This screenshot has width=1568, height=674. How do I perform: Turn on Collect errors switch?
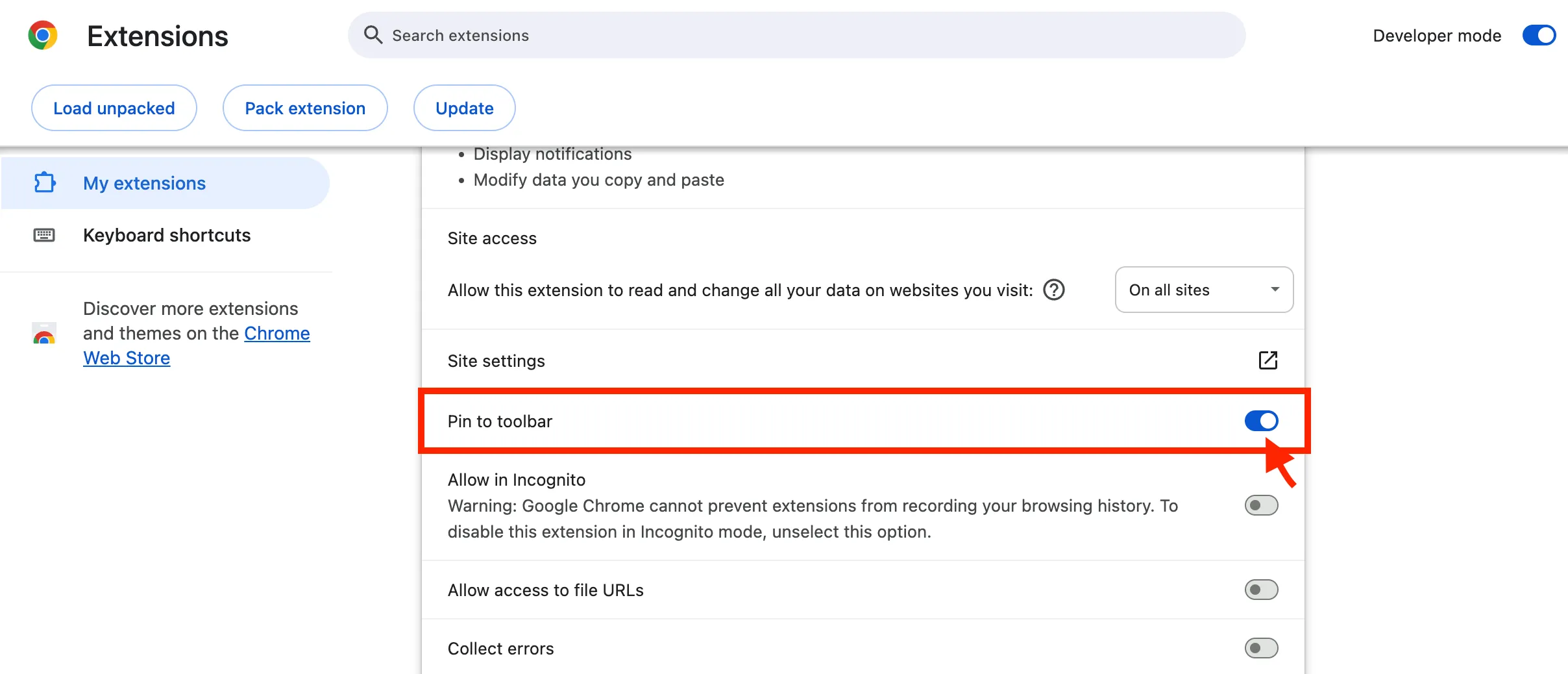pos(1261,648)
